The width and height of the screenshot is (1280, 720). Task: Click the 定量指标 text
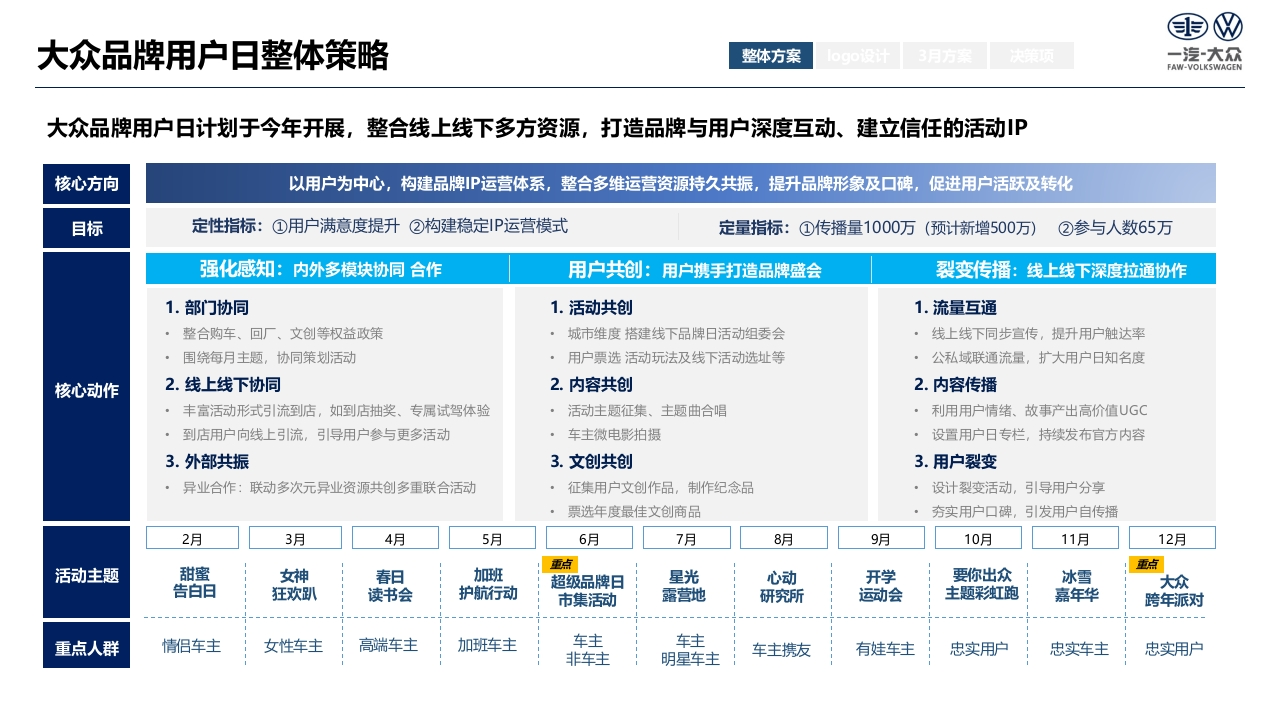click(945, 227)
